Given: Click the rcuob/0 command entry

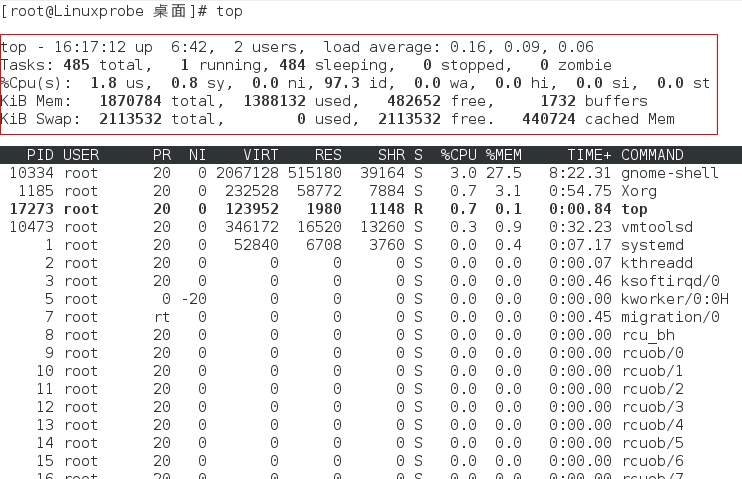Looking at the screenshot, I should pyautogui.click(x=652, y=353).
